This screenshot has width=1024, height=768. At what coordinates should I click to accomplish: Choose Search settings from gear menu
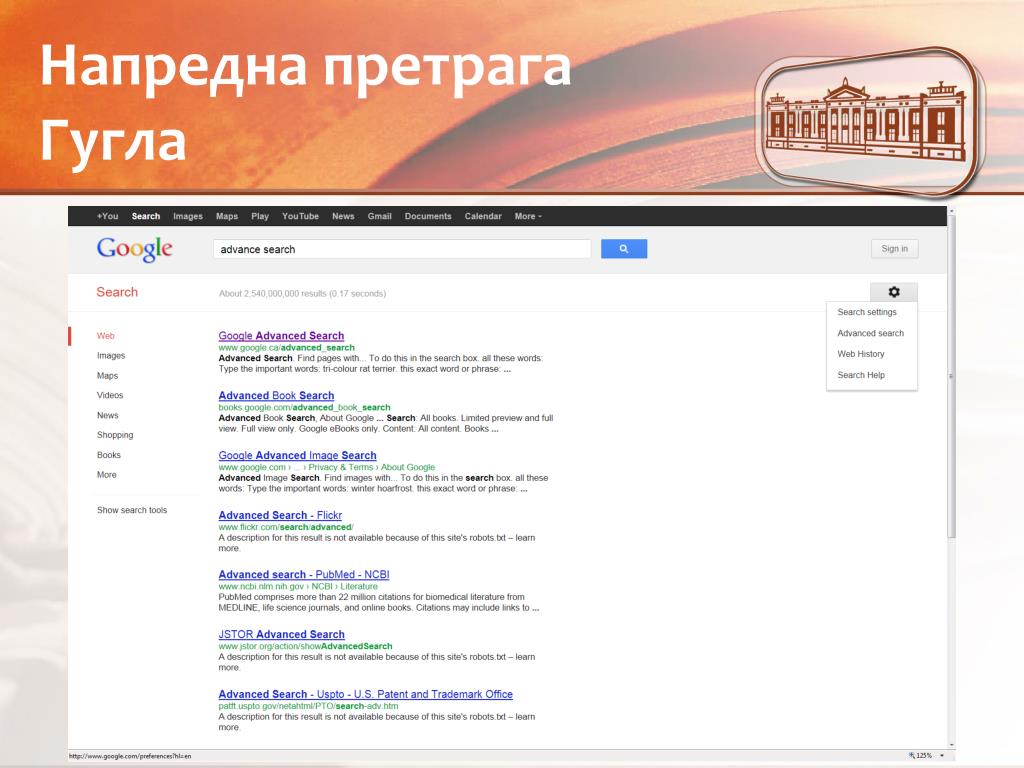point(867,312)
